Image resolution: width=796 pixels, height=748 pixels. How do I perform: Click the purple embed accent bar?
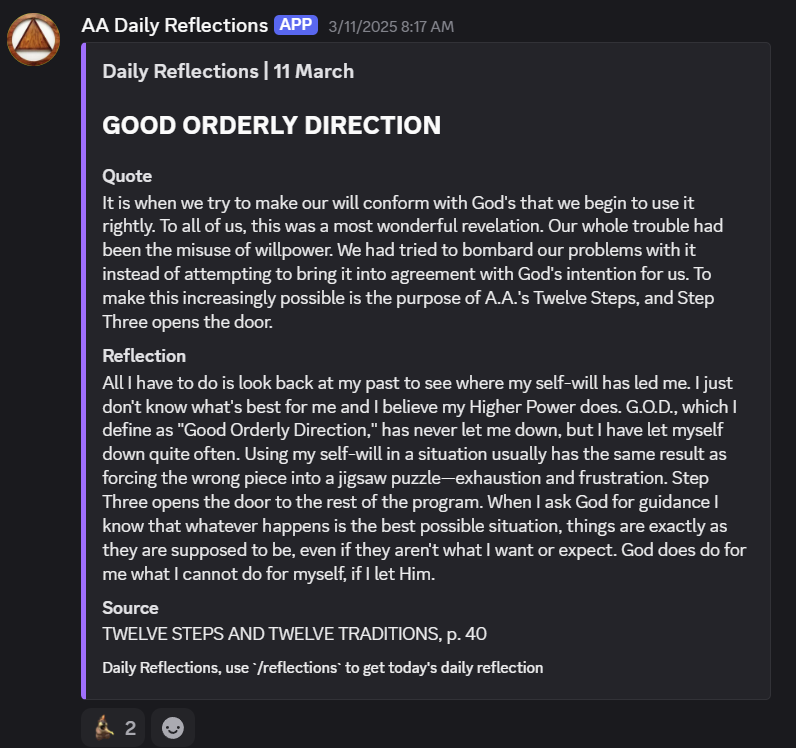pos(84,371)
